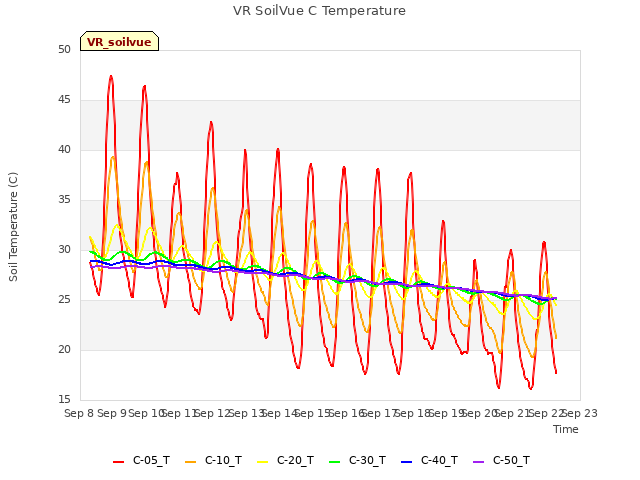640x480 pixels.
Task: Click the Soil Temperature (C) axis title
Action: (13, 227)
